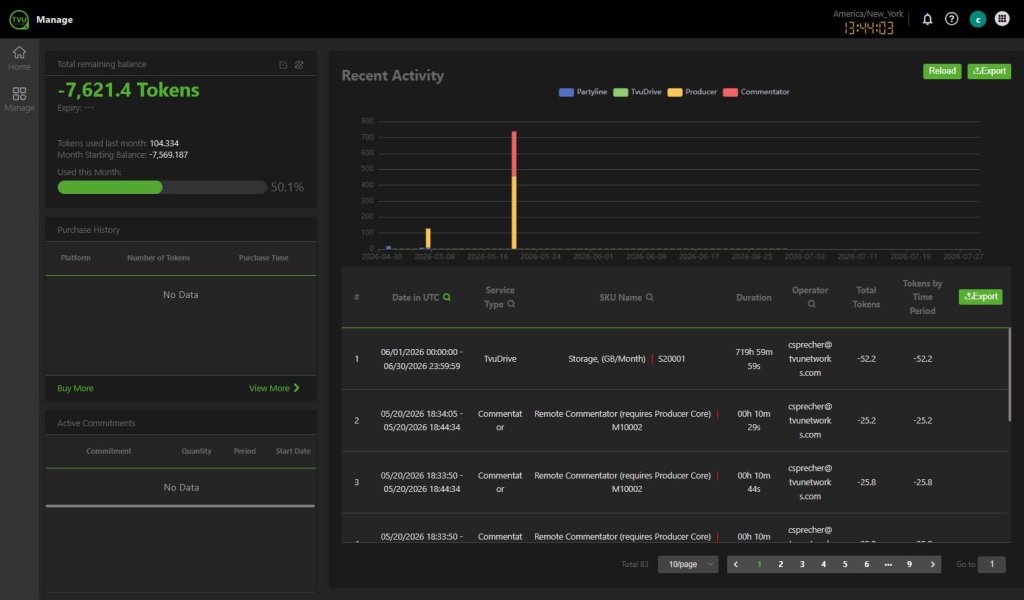Viewport: 1024px width, 600px height.
Task: Click the '719h 59m 59s' duration cell
Action: coord(754,359)
